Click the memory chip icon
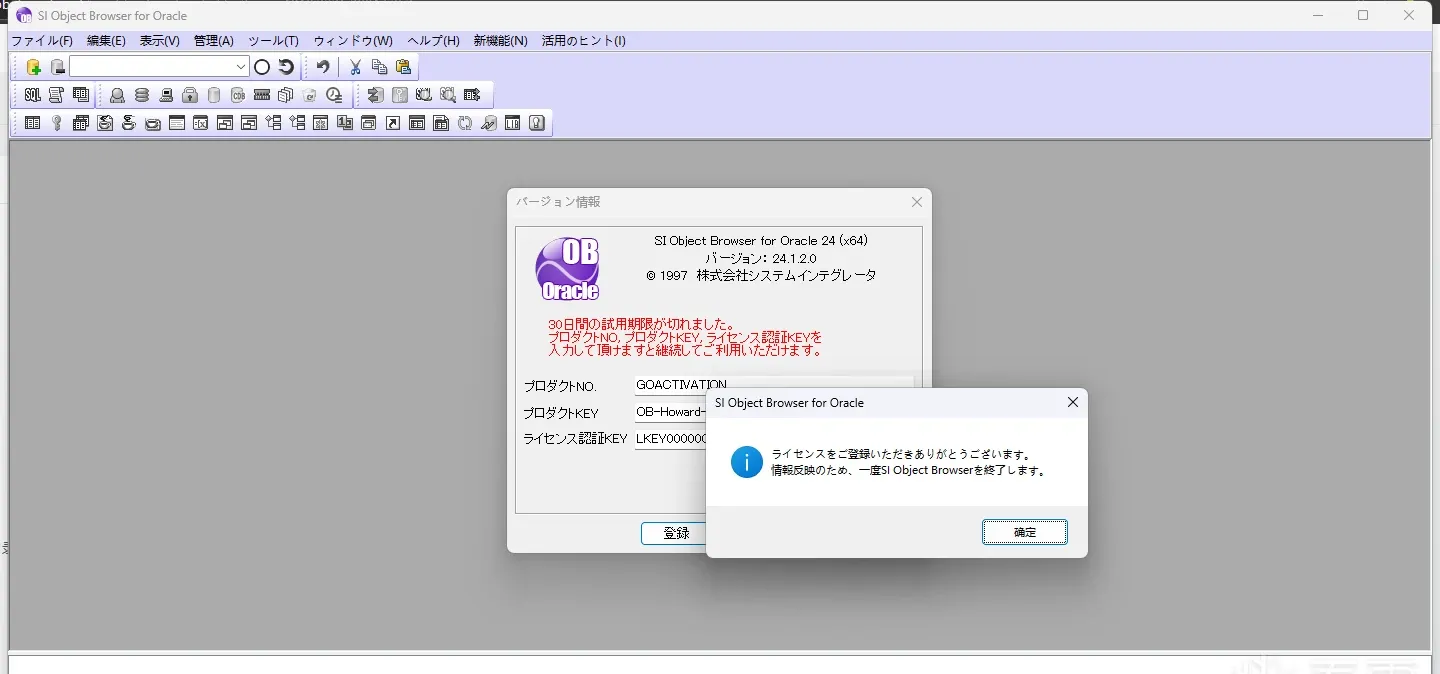Viewport: 1440px width, 674px height. [262, 95]
